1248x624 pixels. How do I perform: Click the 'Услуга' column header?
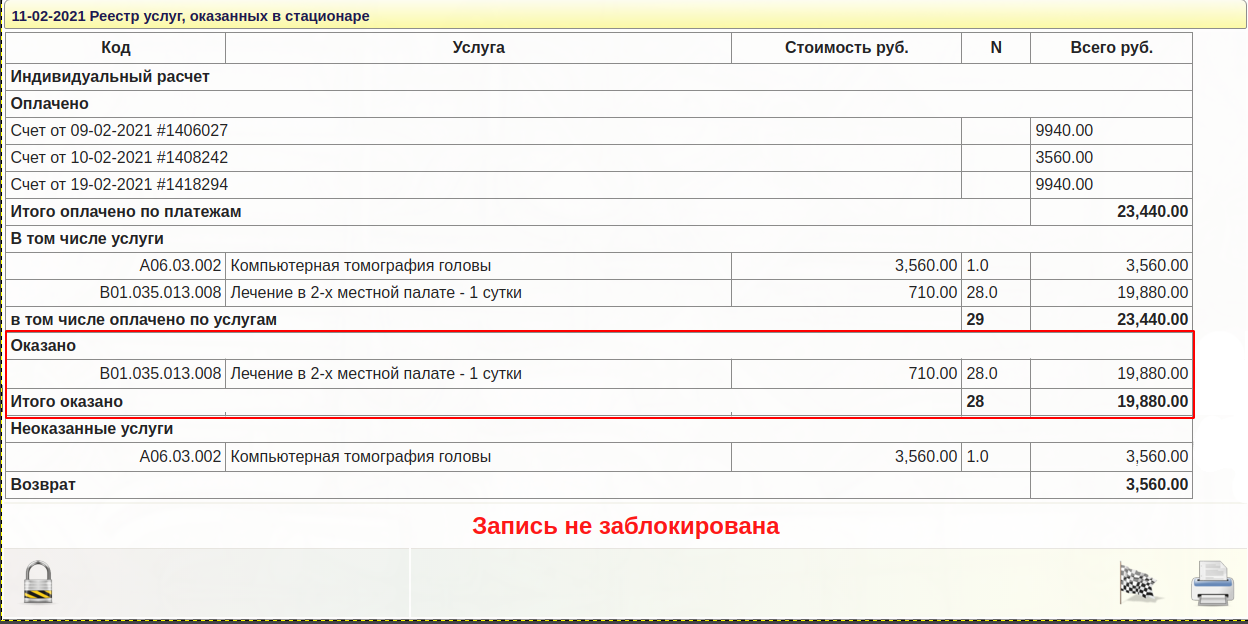point(478,48)
